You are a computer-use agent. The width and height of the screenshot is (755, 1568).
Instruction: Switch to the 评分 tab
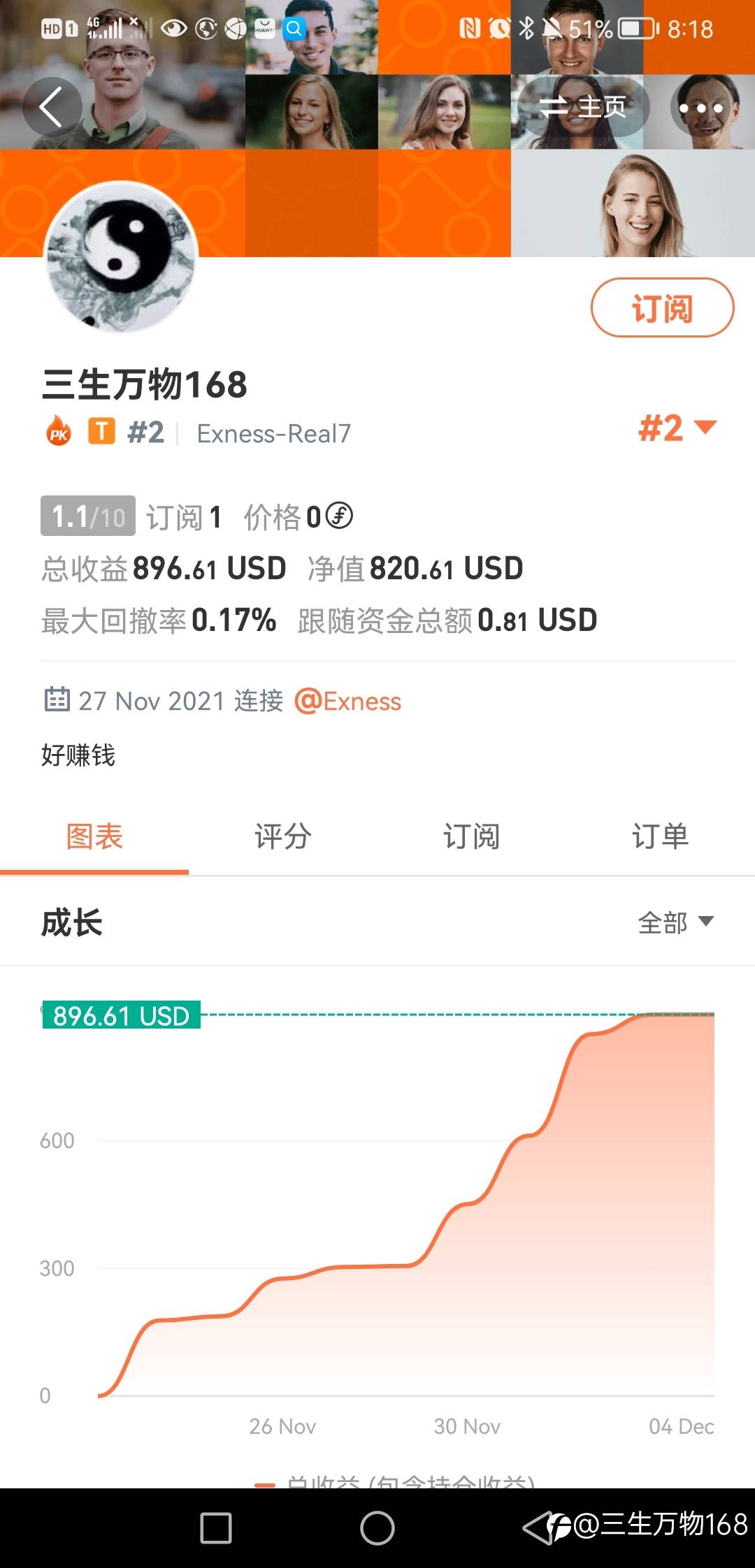(x=283, y=836)
